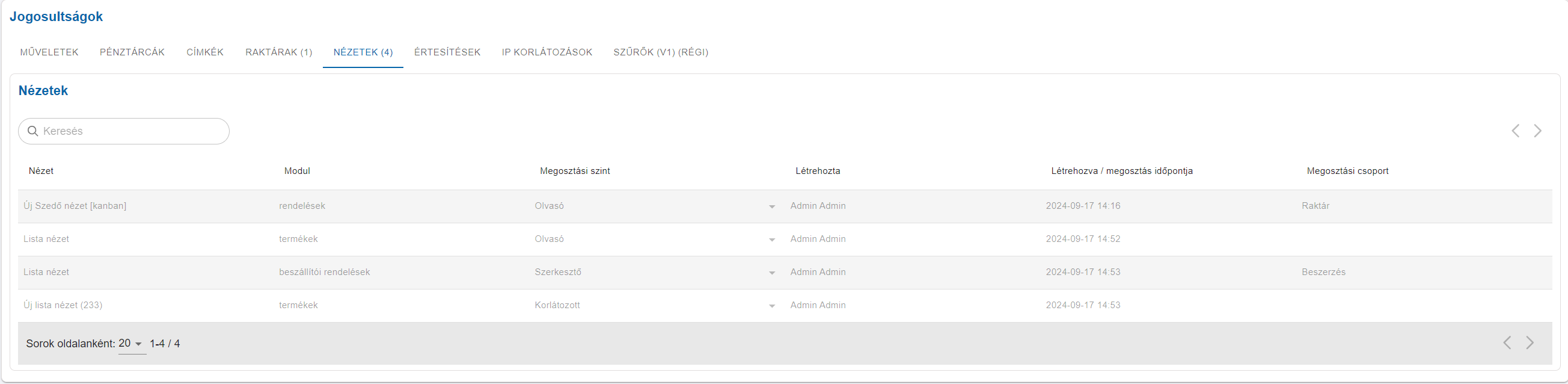Select the CÍMKÉK tab

point(205,52)
